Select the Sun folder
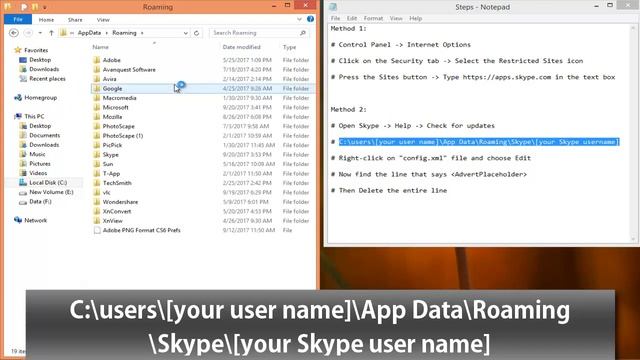The width and height of the screenshot is (640, 360). coord(108,164)
